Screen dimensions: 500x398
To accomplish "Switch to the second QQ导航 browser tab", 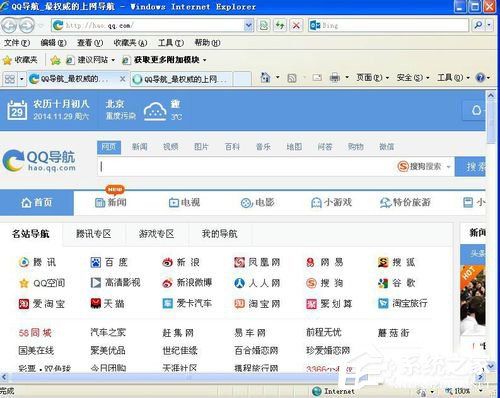I will pyautogui.click(x=181, y=79).
